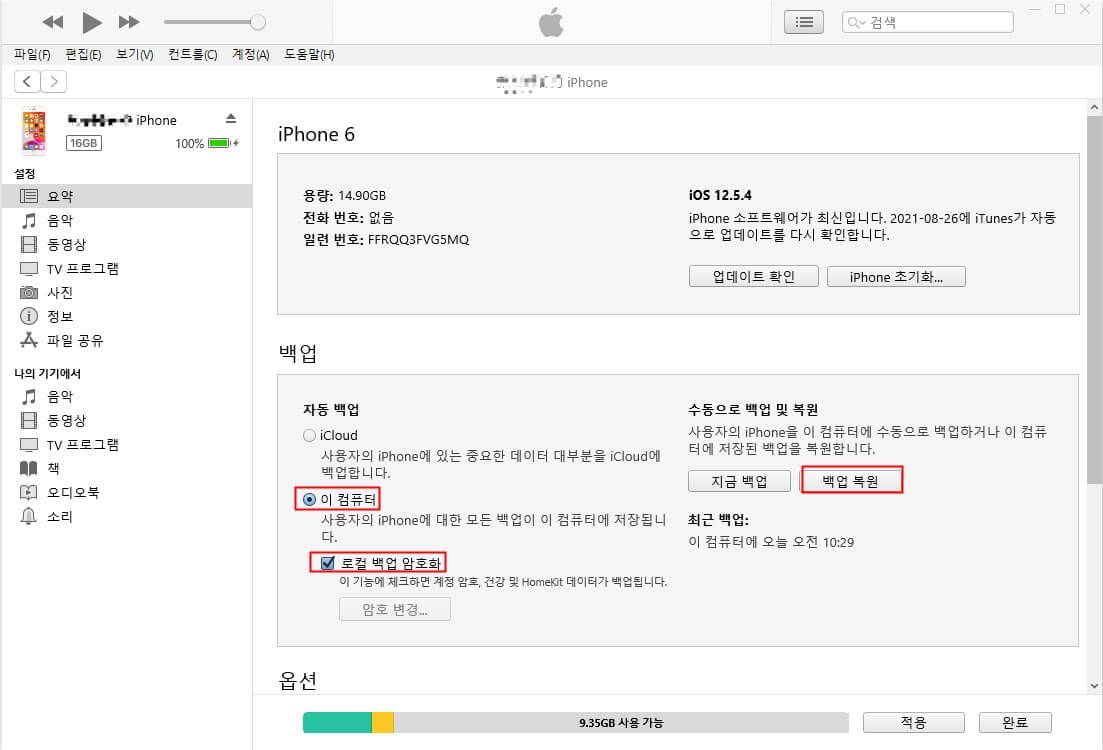Image resolution: width=1103 pixels, height=750 pixels.
Task: Open the 보기(V) menu
Action: pos(134,54)
